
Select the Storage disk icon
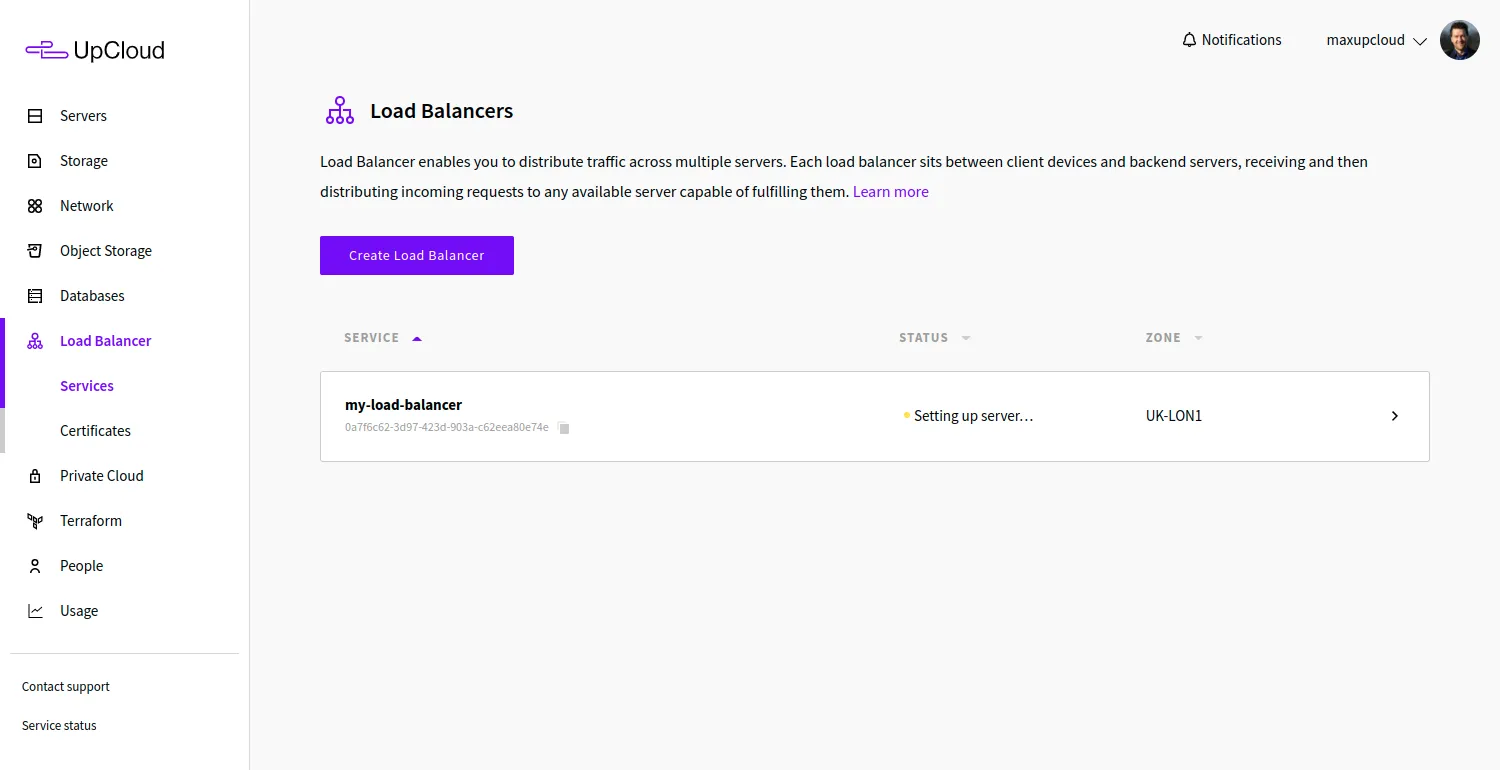(x=35, y=161)
